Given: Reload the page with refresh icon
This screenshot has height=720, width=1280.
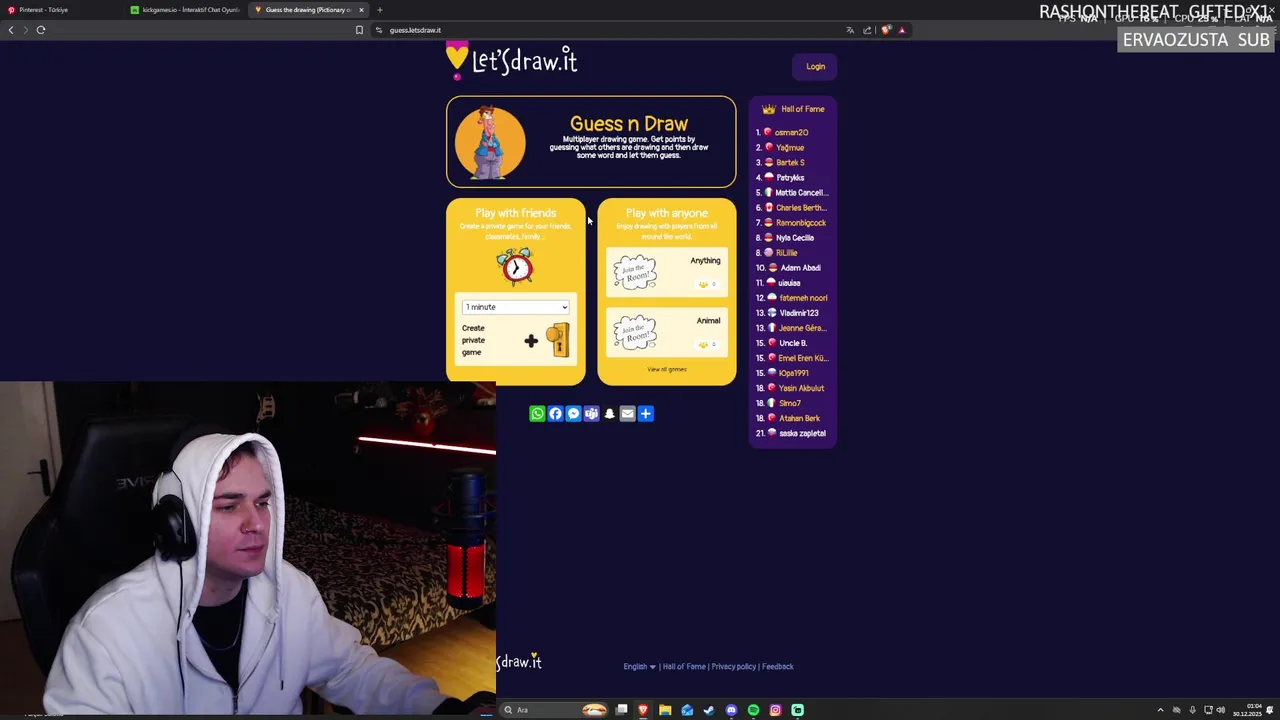Looking at the screenshot, I should pos(41,30).
